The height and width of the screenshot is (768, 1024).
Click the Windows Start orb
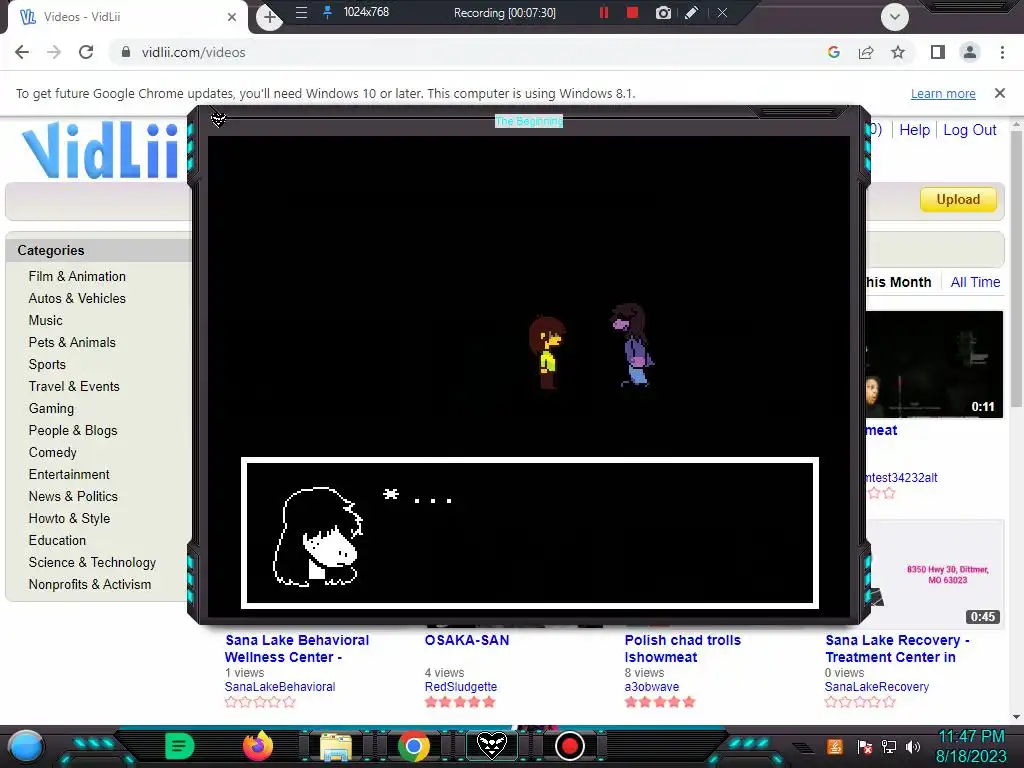pos(26,747)
